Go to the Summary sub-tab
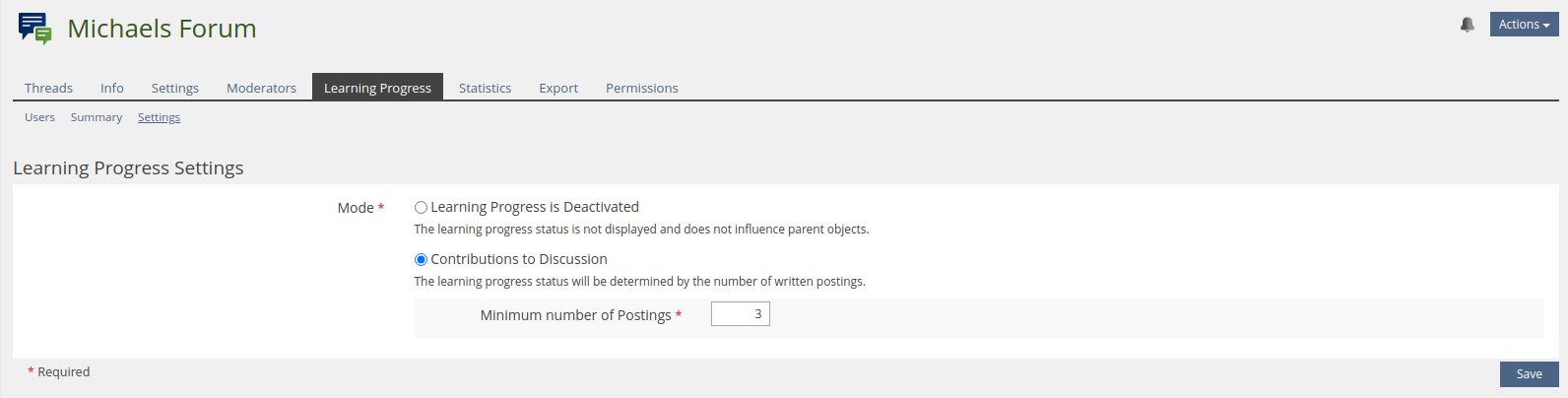This screenshot has height=398, width=1568. [97, 117]
